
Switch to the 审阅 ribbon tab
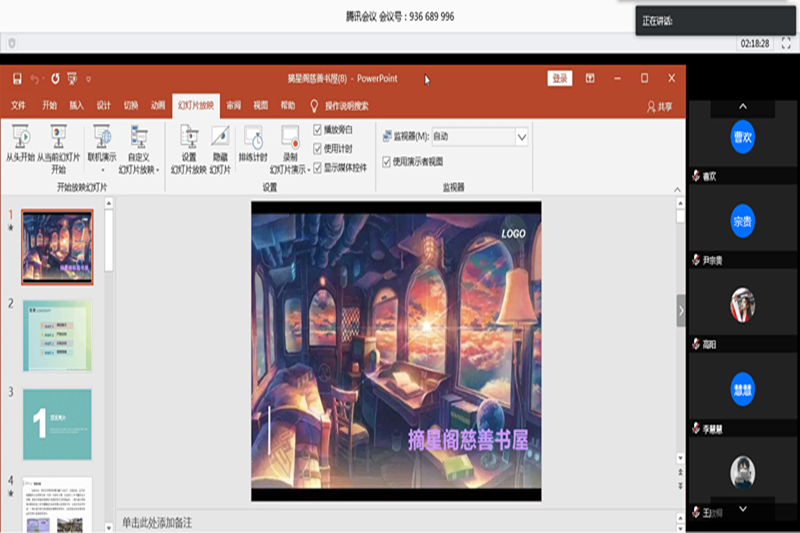click(x=233, y=105)
